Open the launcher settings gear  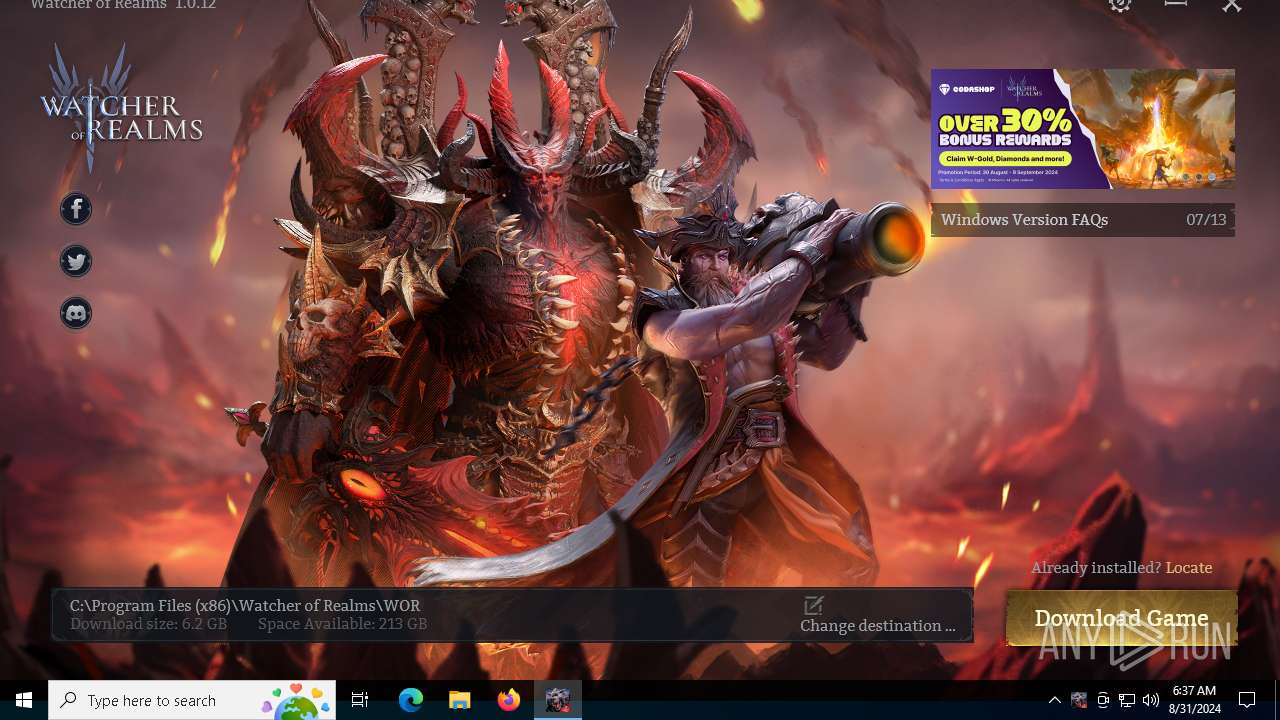point(1120,5)
